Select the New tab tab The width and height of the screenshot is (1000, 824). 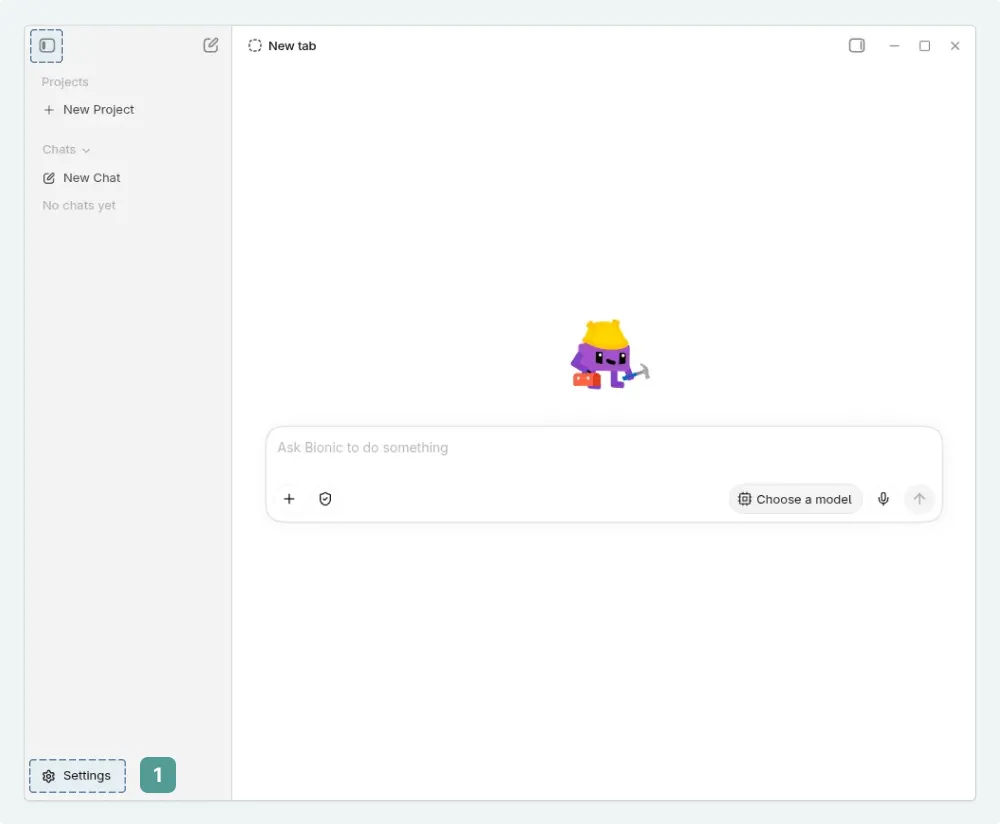tap(283, 46)
